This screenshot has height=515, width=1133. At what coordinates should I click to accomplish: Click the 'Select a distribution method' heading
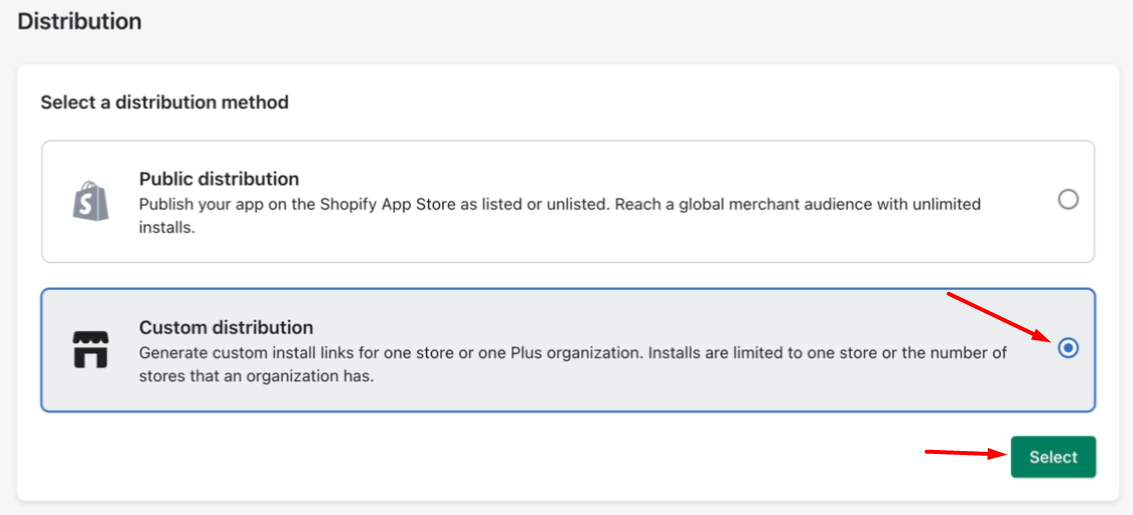[x=164, y=102]
